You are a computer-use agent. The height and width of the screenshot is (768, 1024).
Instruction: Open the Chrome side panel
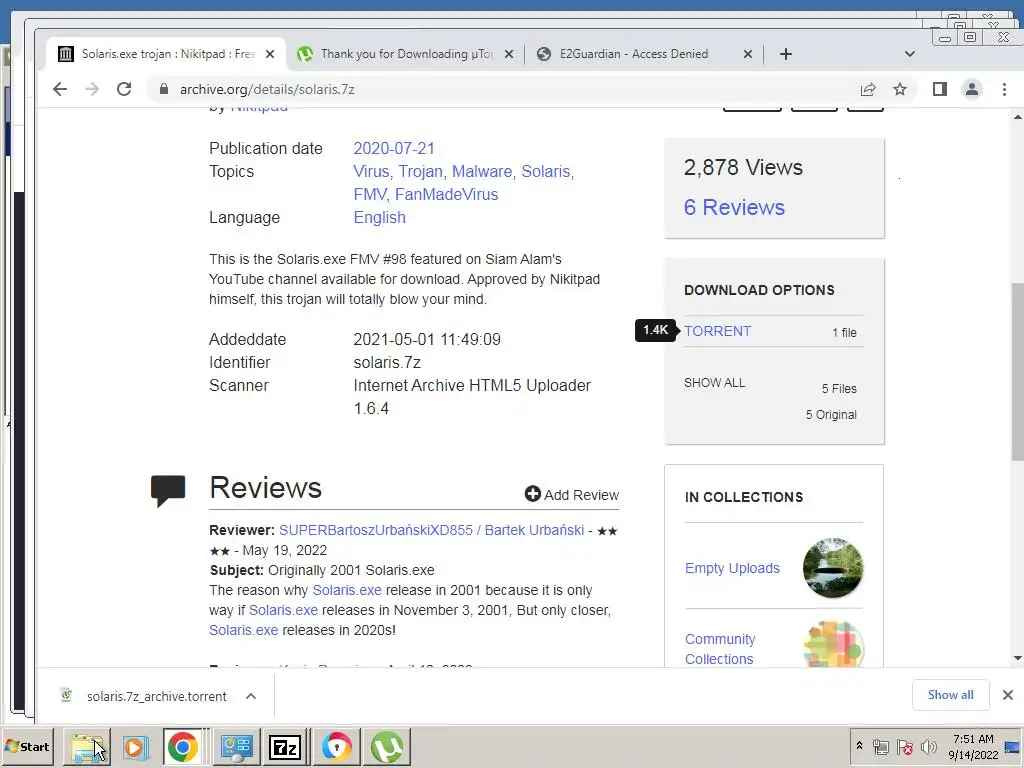[940, 89]
